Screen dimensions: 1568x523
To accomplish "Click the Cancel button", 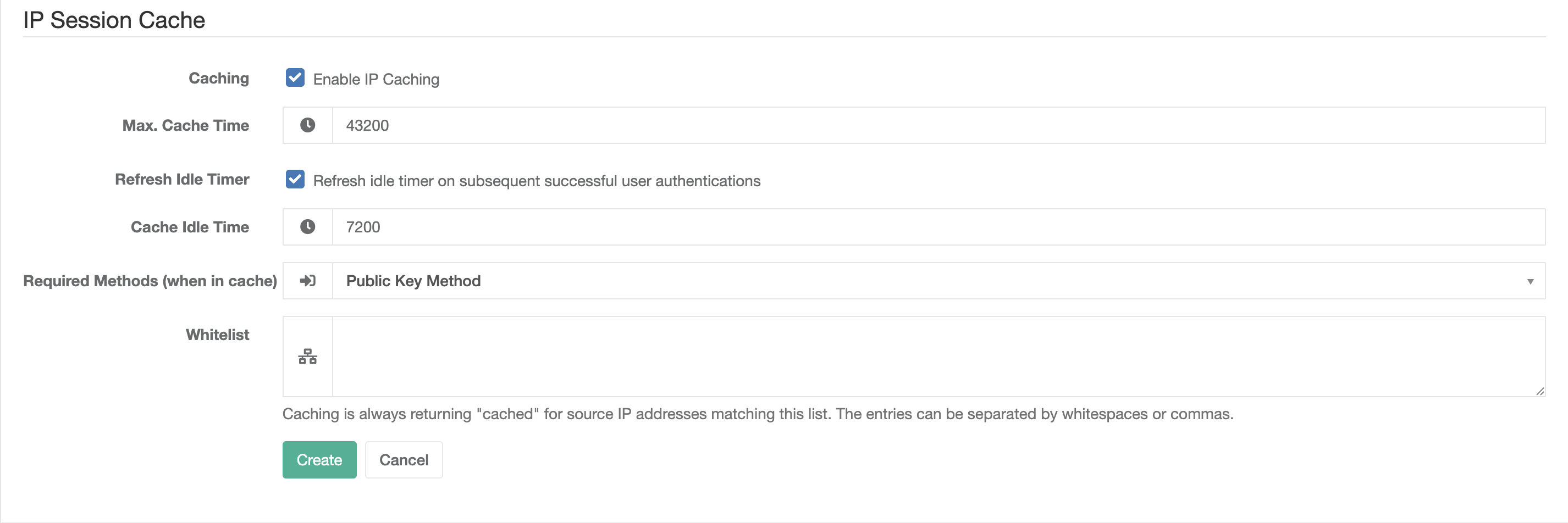I will (x=404, y=460).
